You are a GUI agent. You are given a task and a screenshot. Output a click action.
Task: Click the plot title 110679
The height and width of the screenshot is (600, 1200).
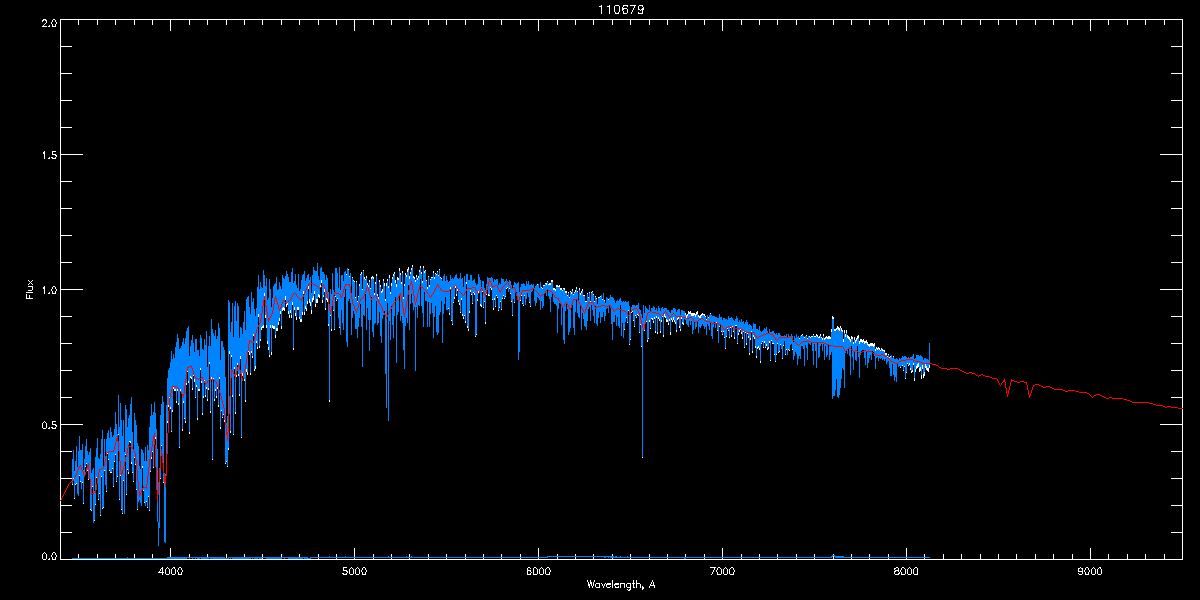coord(621,10)
